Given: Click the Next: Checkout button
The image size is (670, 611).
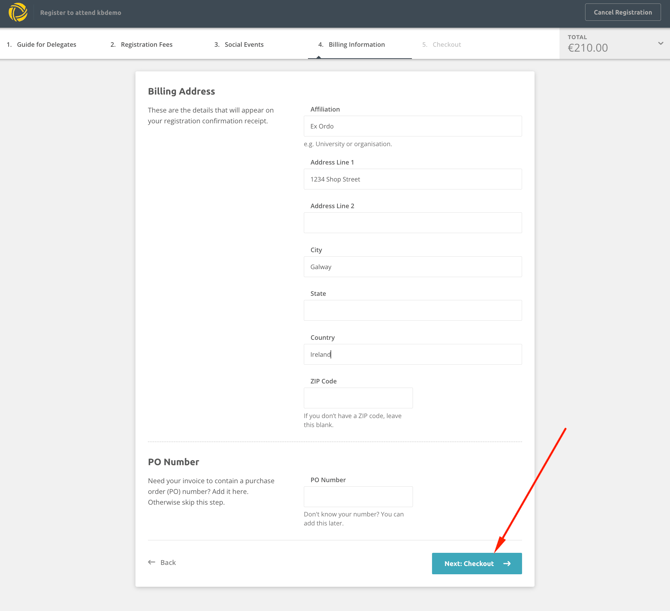Looking at the screenshot, I should click(476, 564).
